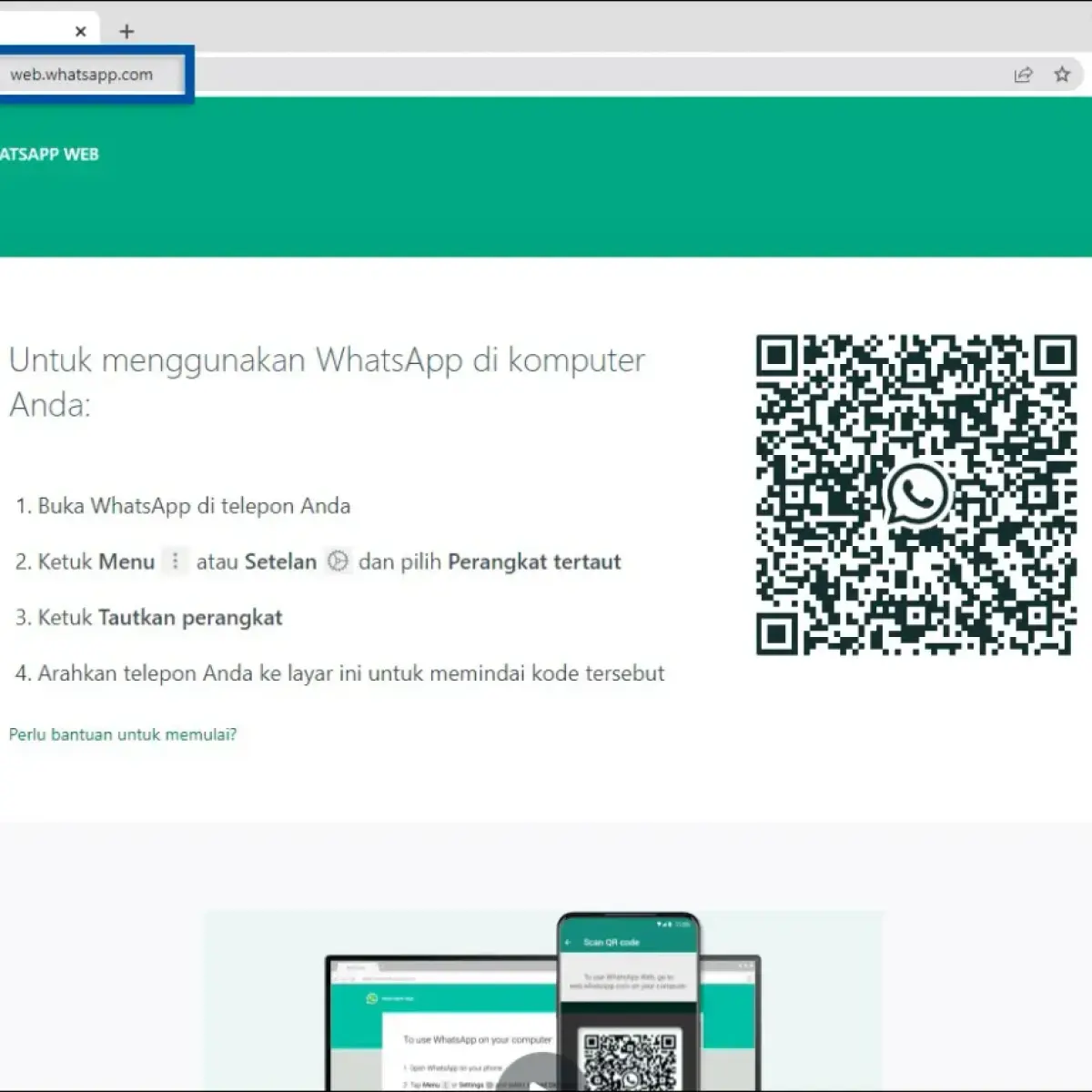Open a new tab with the plus button
Image resolution: width=1092 pixels, height=1092 pixels.
click(126, 32)
